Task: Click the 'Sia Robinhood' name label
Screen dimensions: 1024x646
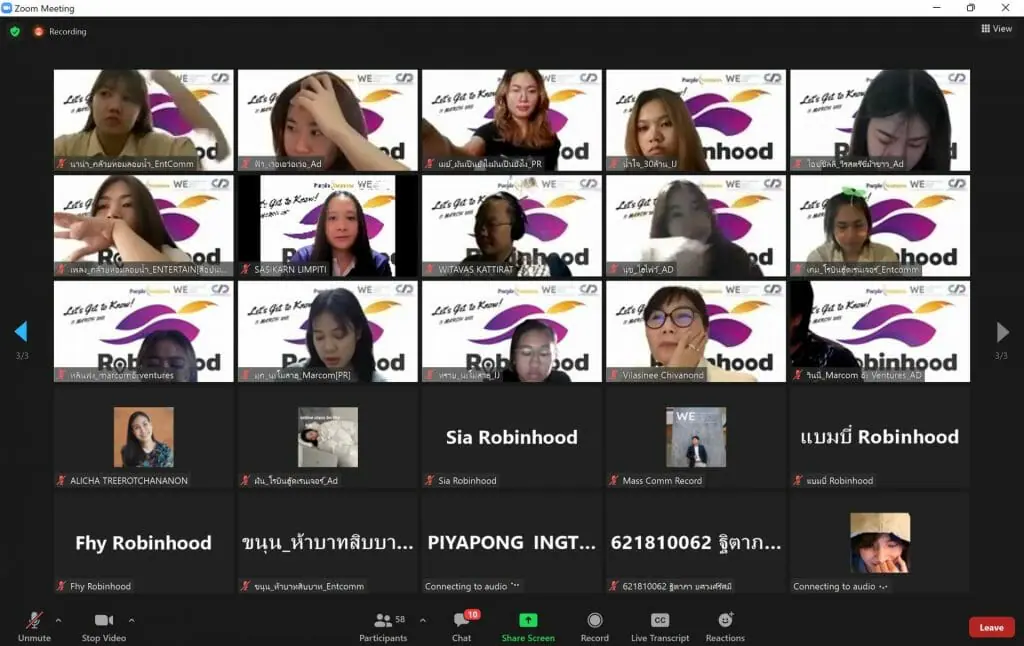Action: (468, 481)
